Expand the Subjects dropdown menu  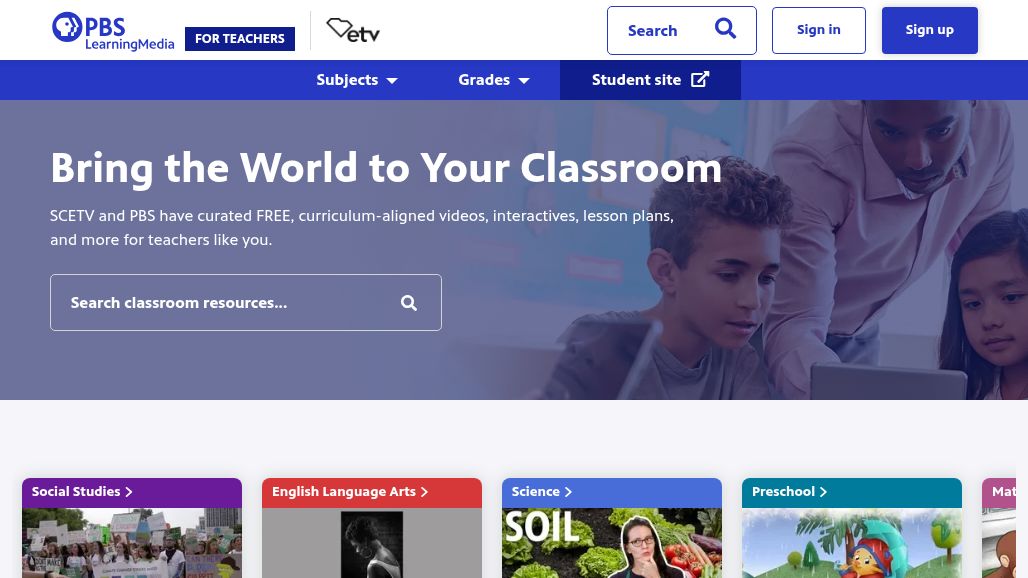tap(357, 80)
